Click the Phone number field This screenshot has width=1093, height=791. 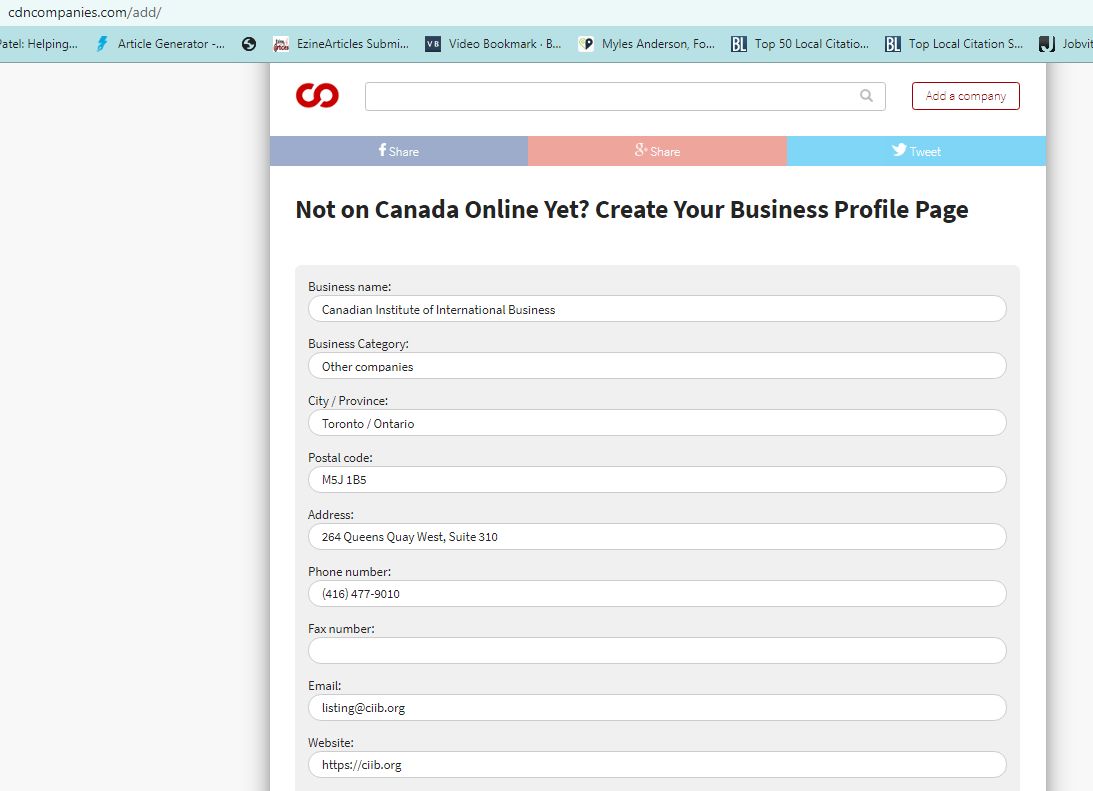coord(657,594)
